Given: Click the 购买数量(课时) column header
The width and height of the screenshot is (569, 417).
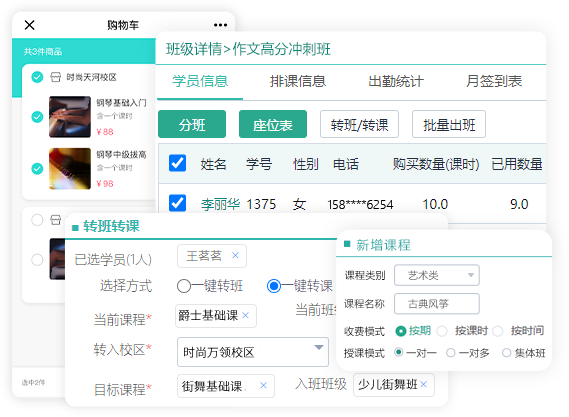Looking at the screenshot, I should pos(436,164).
